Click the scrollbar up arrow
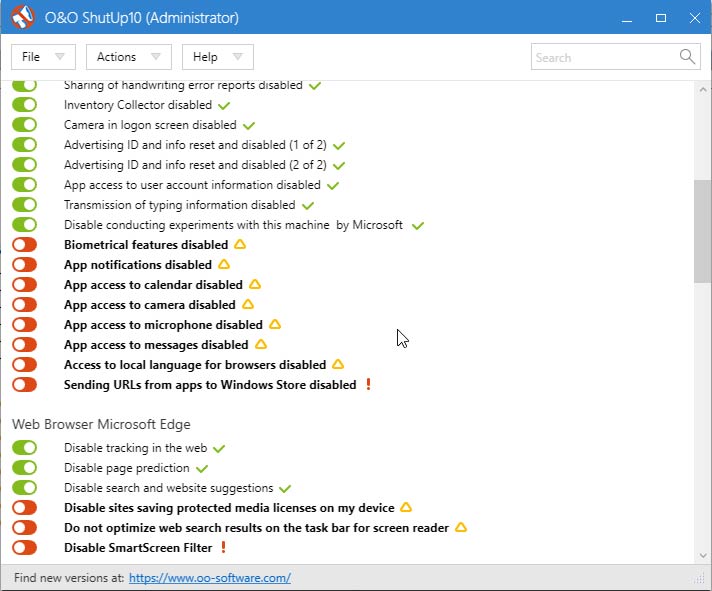The height and width of the screenshot is (591, 712). (x=703, y=90)
